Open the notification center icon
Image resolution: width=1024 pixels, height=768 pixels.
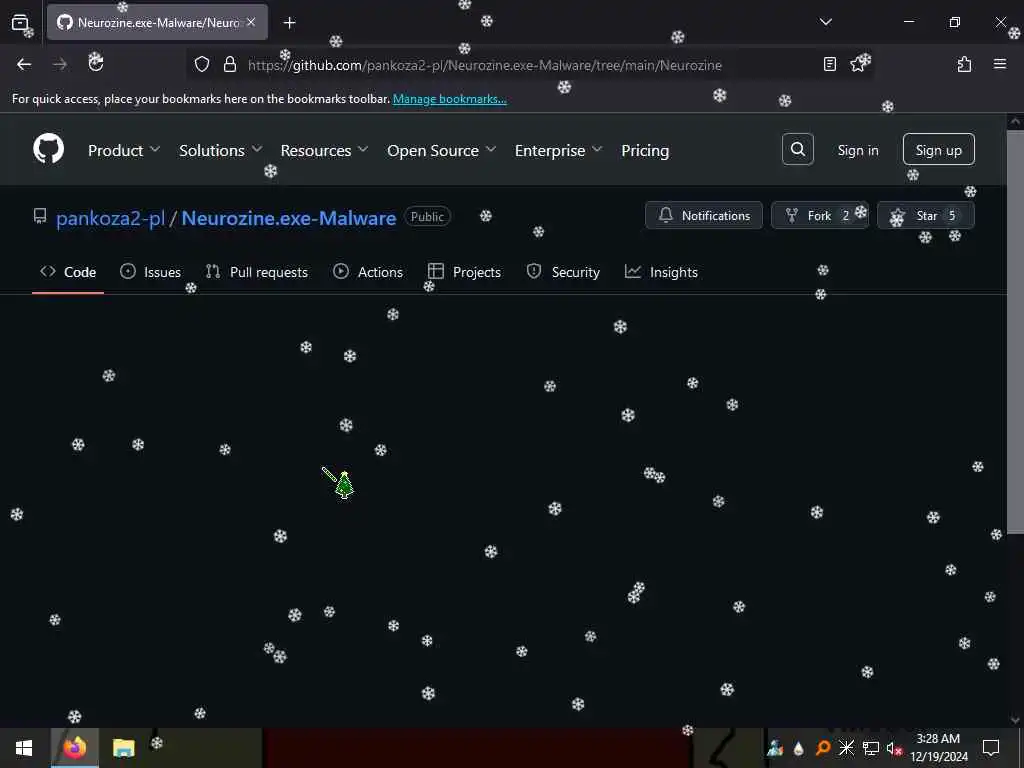point(991,748)
